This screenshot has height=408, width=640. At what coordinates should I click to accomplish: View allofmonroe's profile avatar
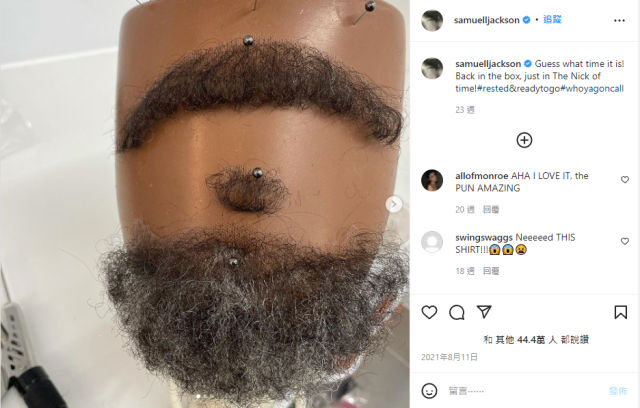point(432,180)
